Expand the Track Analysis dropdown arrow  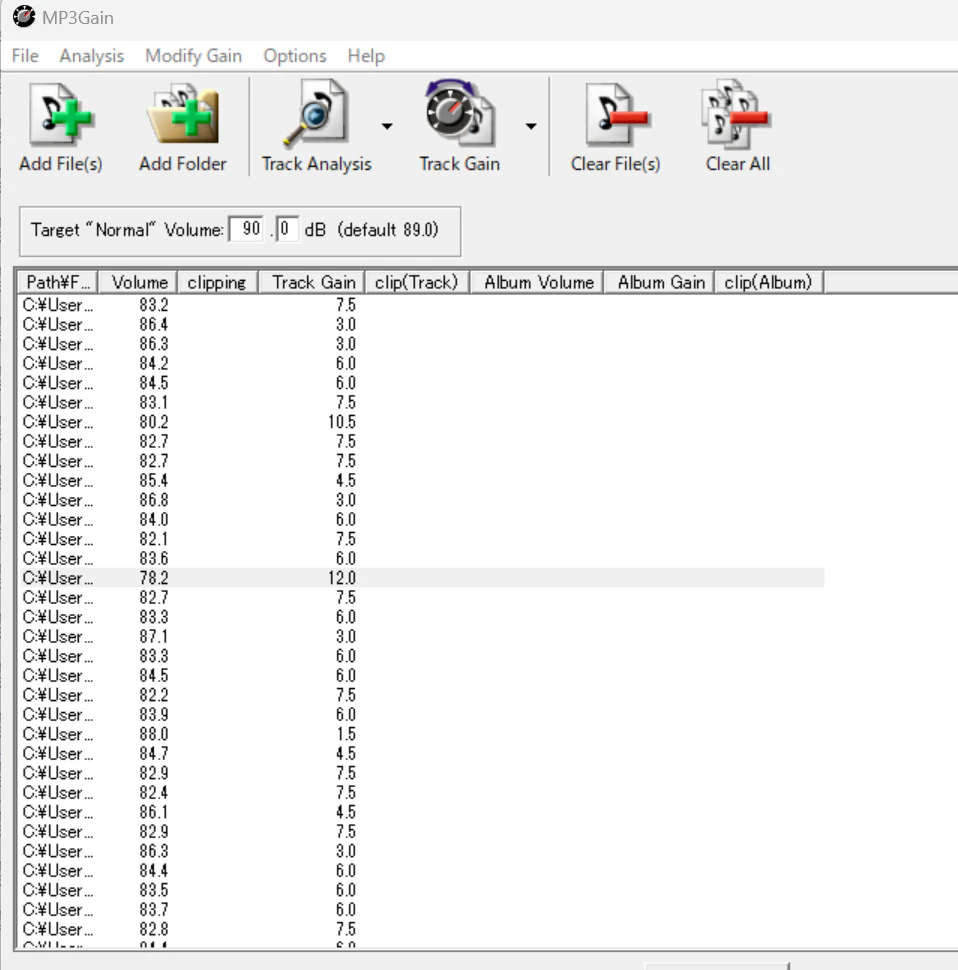pyautogui.click(x=387, y=126)
